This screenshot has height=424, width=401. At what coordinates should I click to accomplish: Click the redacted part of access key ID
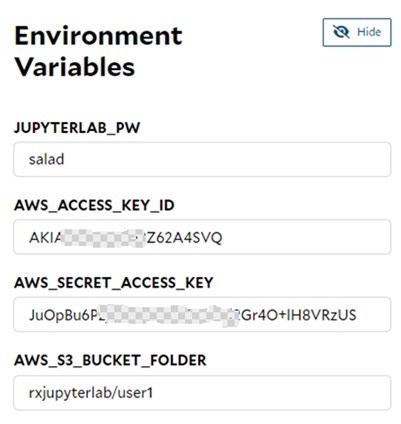[x=101, y=238]
